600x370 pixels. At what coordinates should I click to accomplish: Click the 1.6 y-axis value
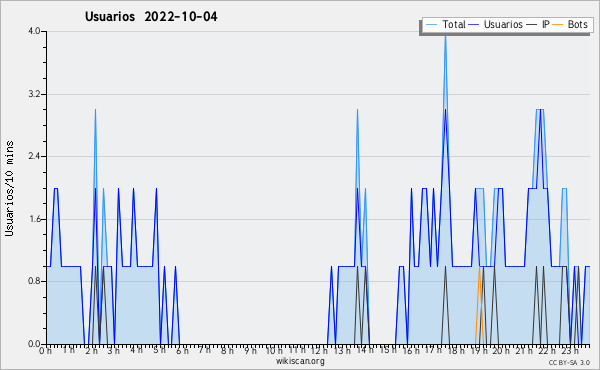(x=34, y=219)
